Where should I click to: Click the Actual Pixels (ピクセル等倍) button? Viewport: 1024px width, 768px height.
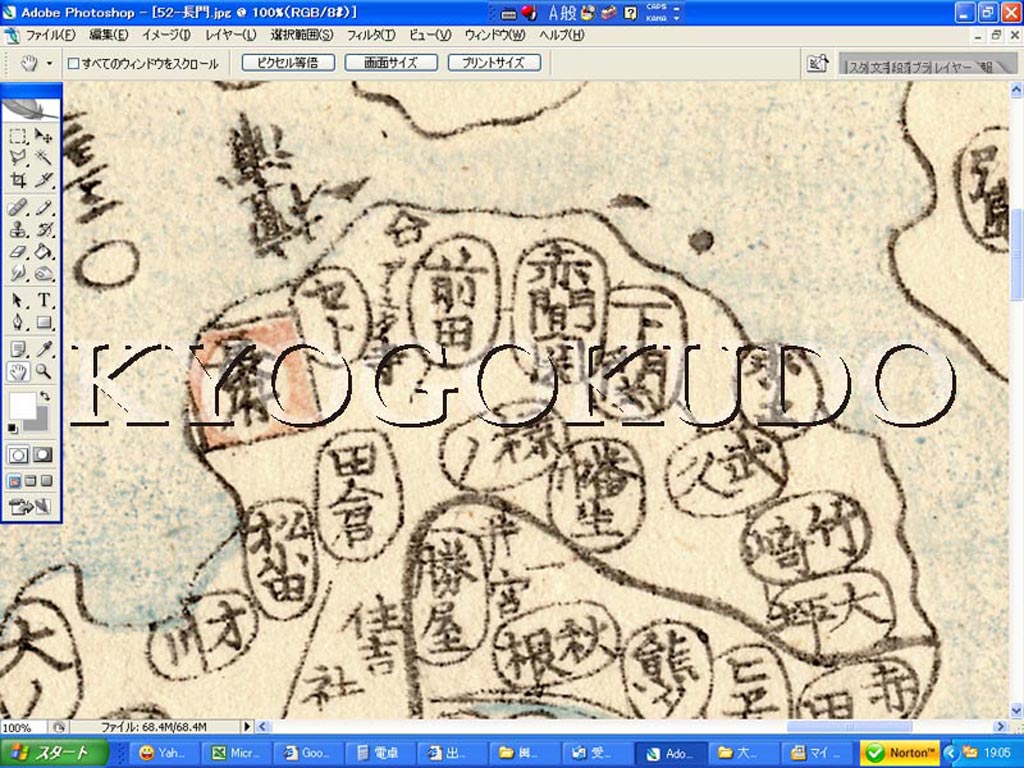pos(288,63)
